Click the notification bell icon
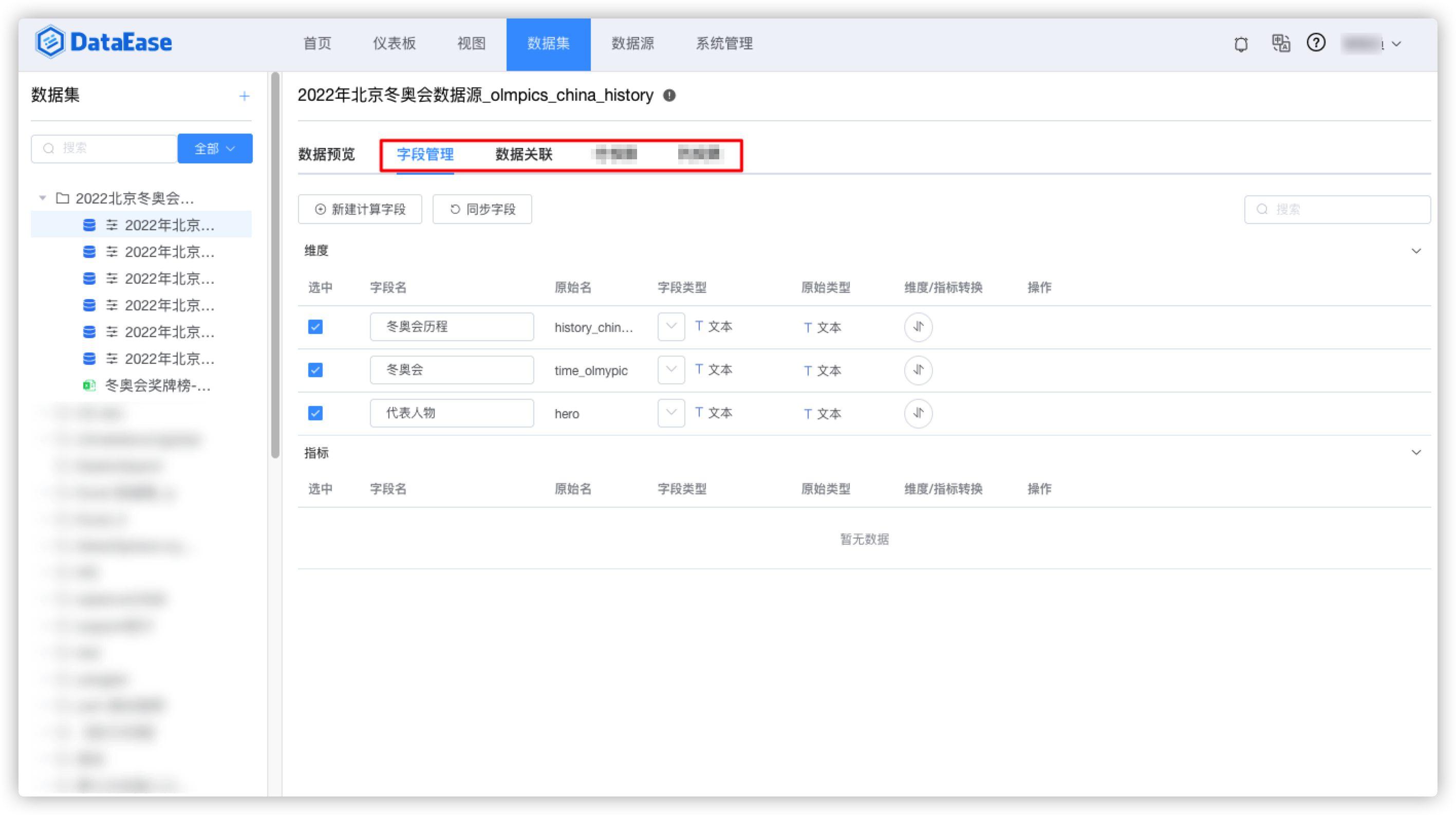Image resolution: width=1456 pixels, height=815 pixels. pos(1241,44)
